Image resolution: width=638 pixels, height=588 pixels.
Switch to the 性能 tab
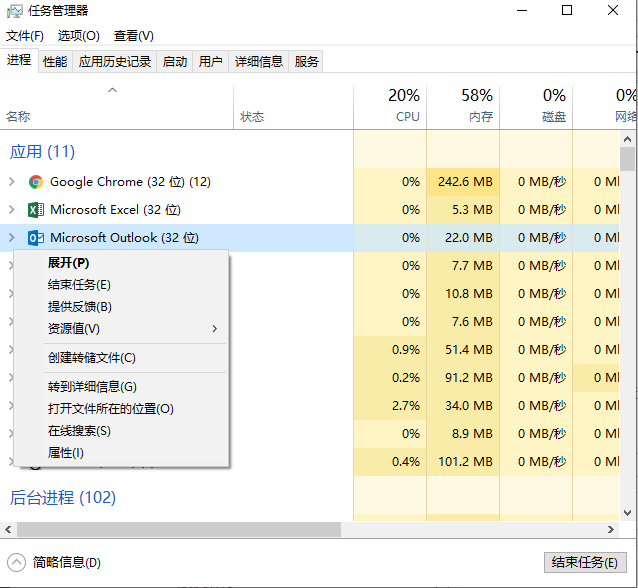(x=55, y=62)
